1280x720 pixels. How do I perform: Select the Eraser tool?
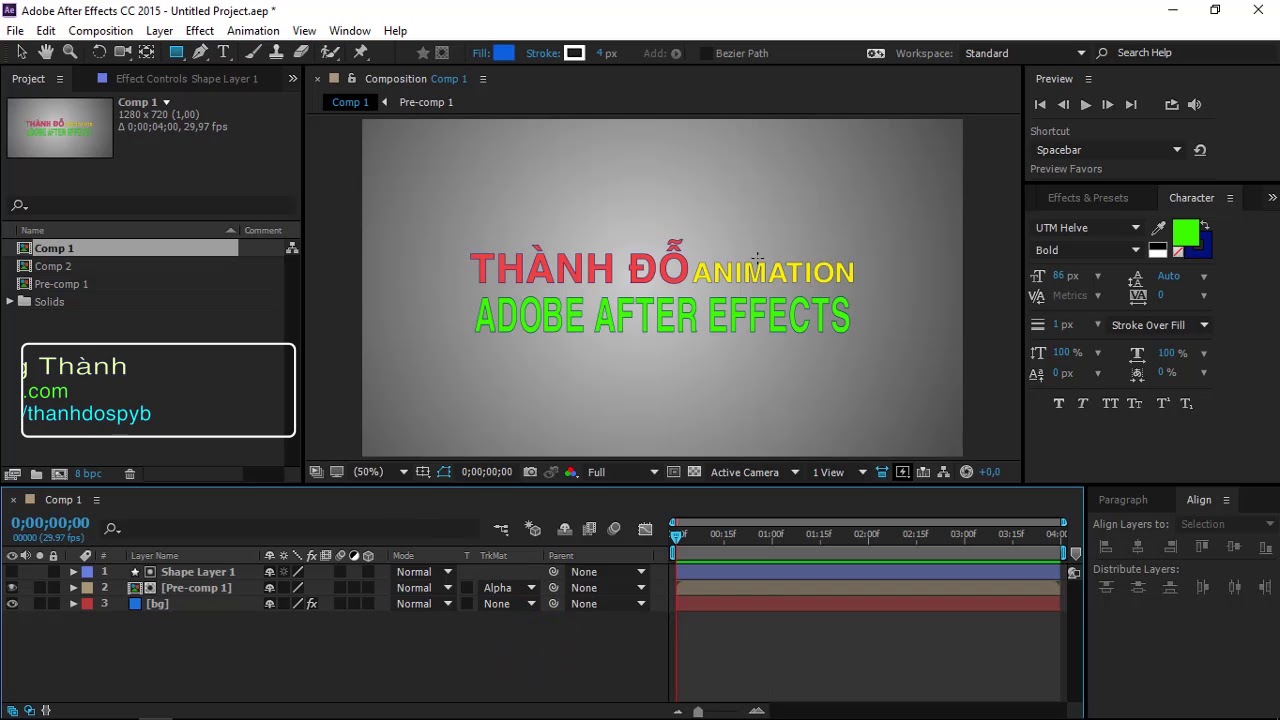click(301, 52)
